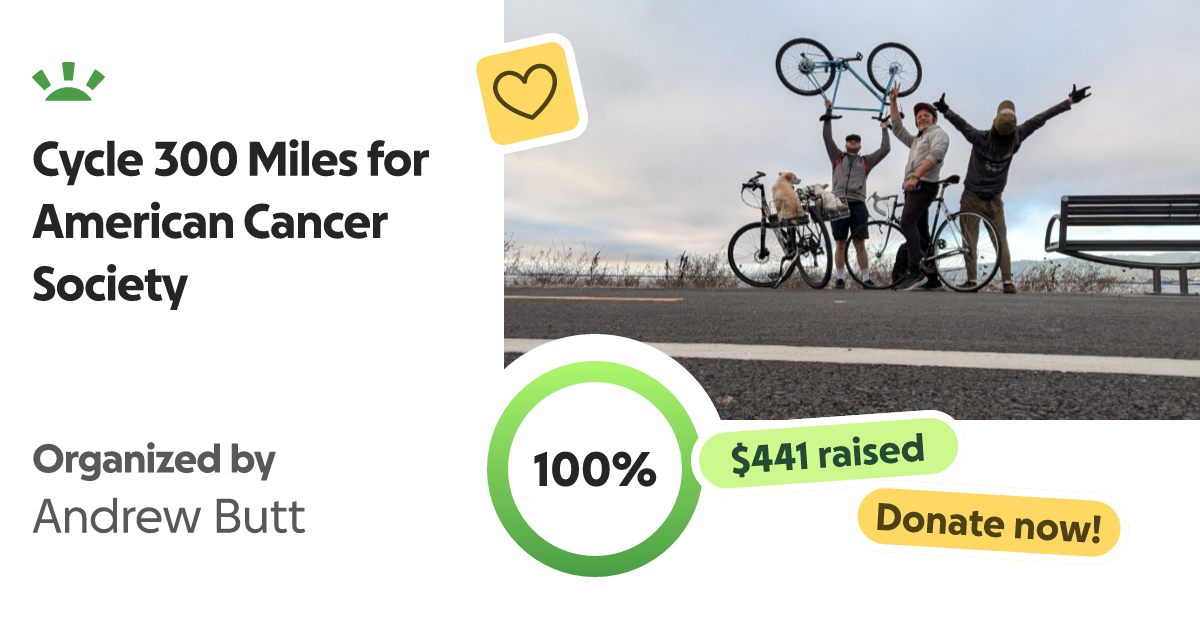Click the dog sitting in bike basket
This screenshot has width=1200, height=630.
785,195
